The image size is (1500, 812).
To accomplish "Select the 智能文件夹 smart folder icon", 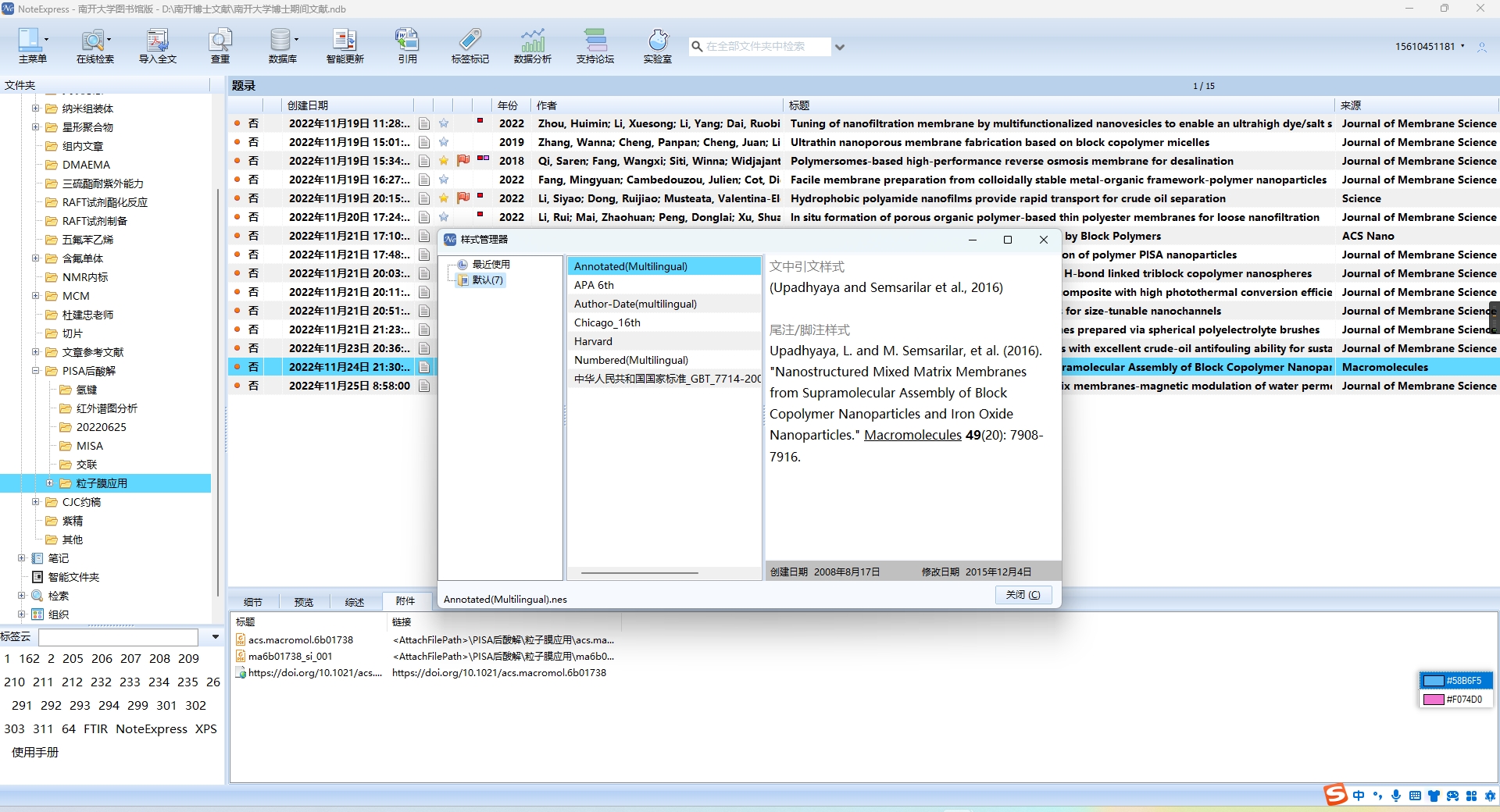I will coord(37,577).
